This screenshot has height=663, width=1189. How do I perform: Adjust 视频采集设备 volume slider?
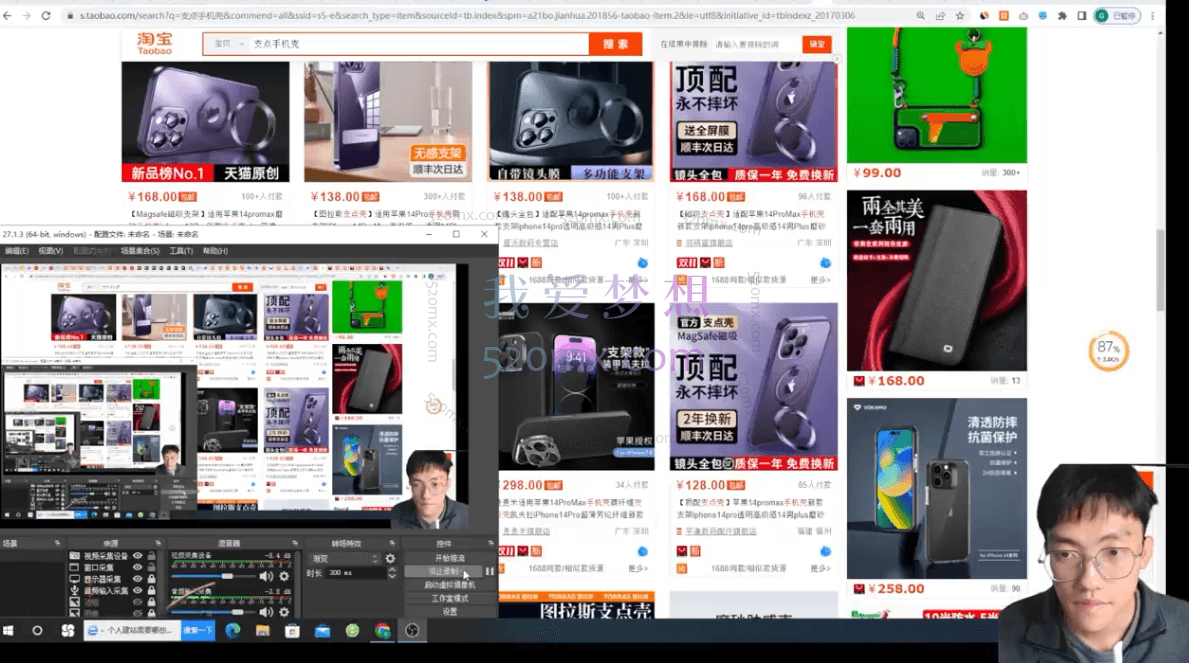tap(214, 577)
